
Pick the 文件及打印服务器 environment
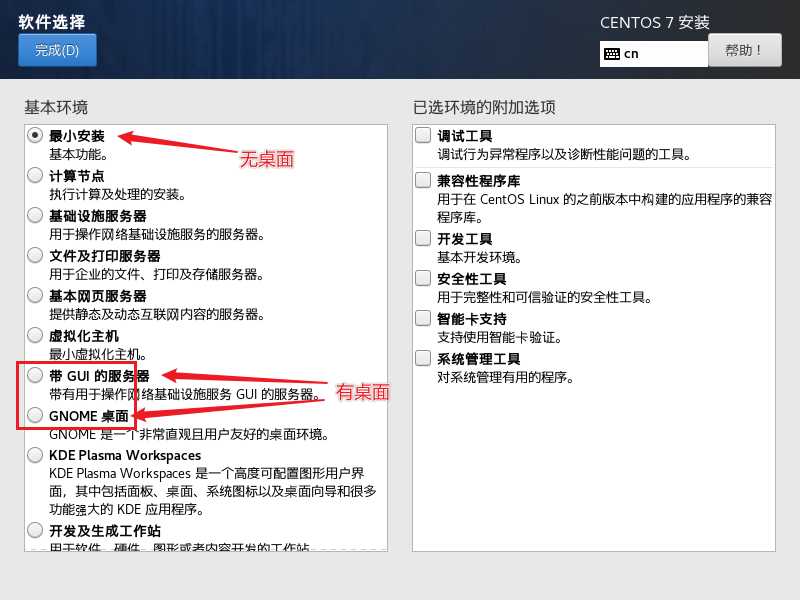pyautogui.click(x=35, y=255)
